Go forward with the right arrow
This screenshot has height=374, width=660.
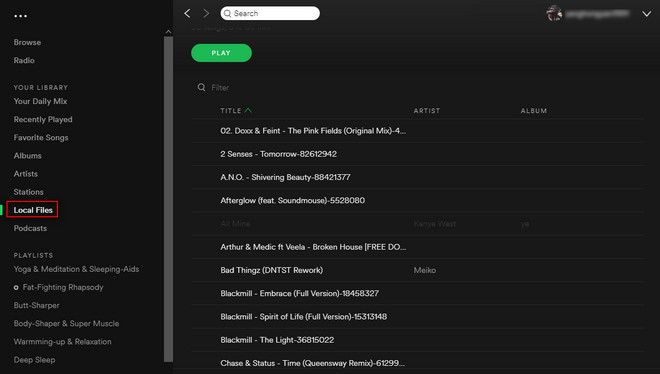pos(206,13)
